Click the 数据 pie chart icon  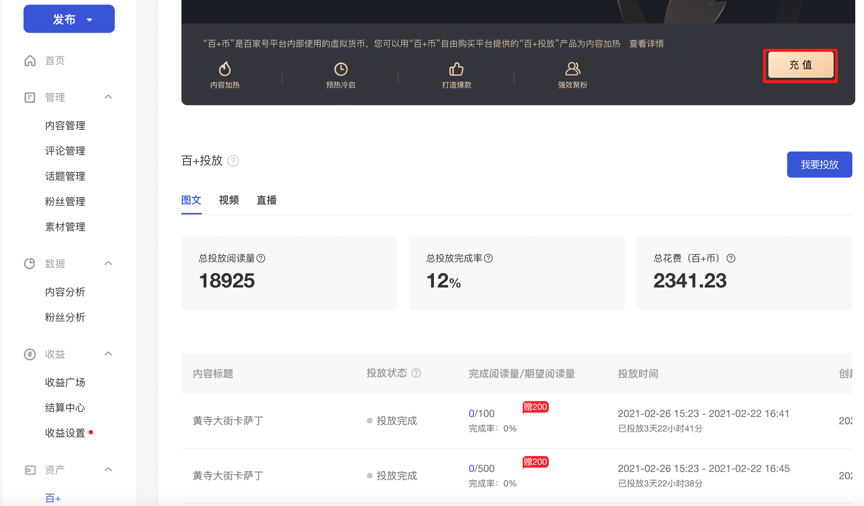point(30,263)
